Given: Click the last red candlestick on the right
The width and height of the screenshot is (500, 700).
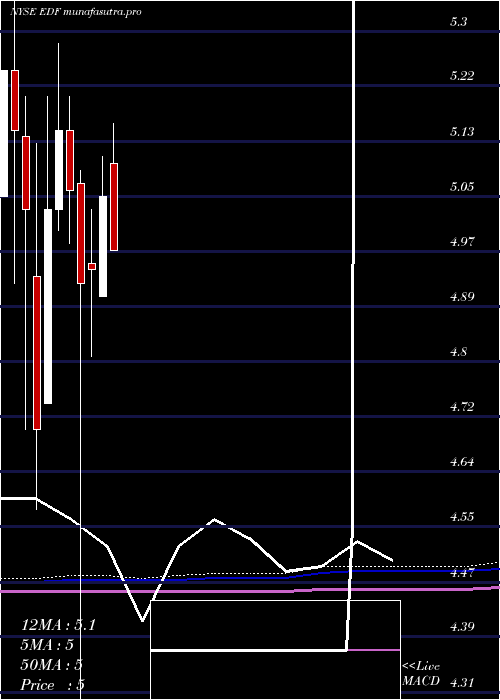Looking at the screenshot, I should tap(114, 207).
